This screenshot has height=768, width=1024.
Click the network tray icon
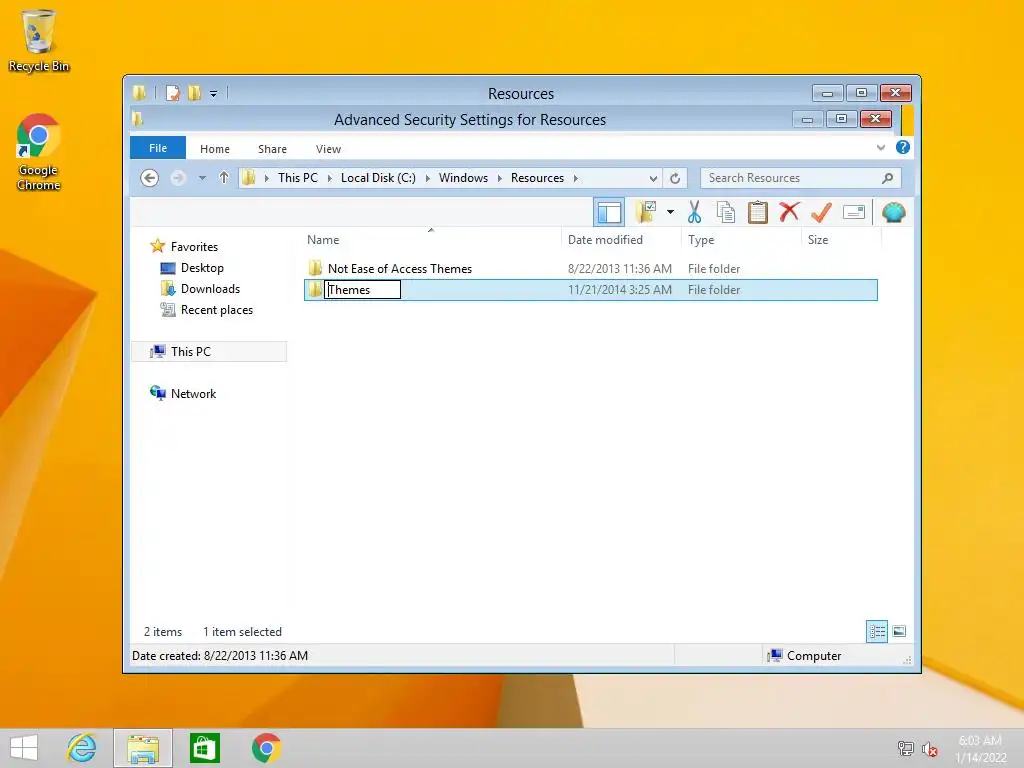tap(906, 749)
